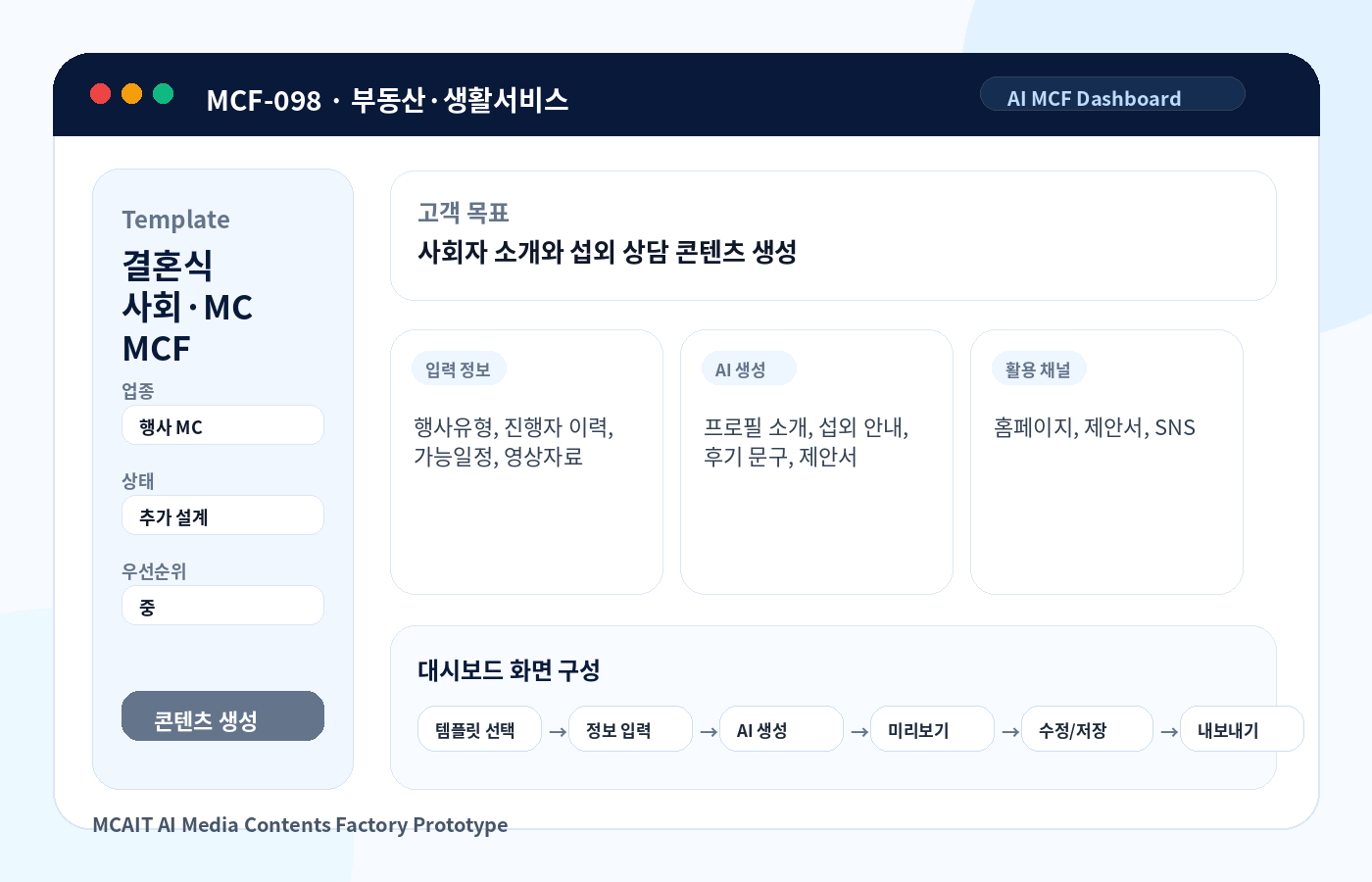The image size is (1372, 882).
Task: Click the 템플릿 선택 step
Action: click(479, 729)
